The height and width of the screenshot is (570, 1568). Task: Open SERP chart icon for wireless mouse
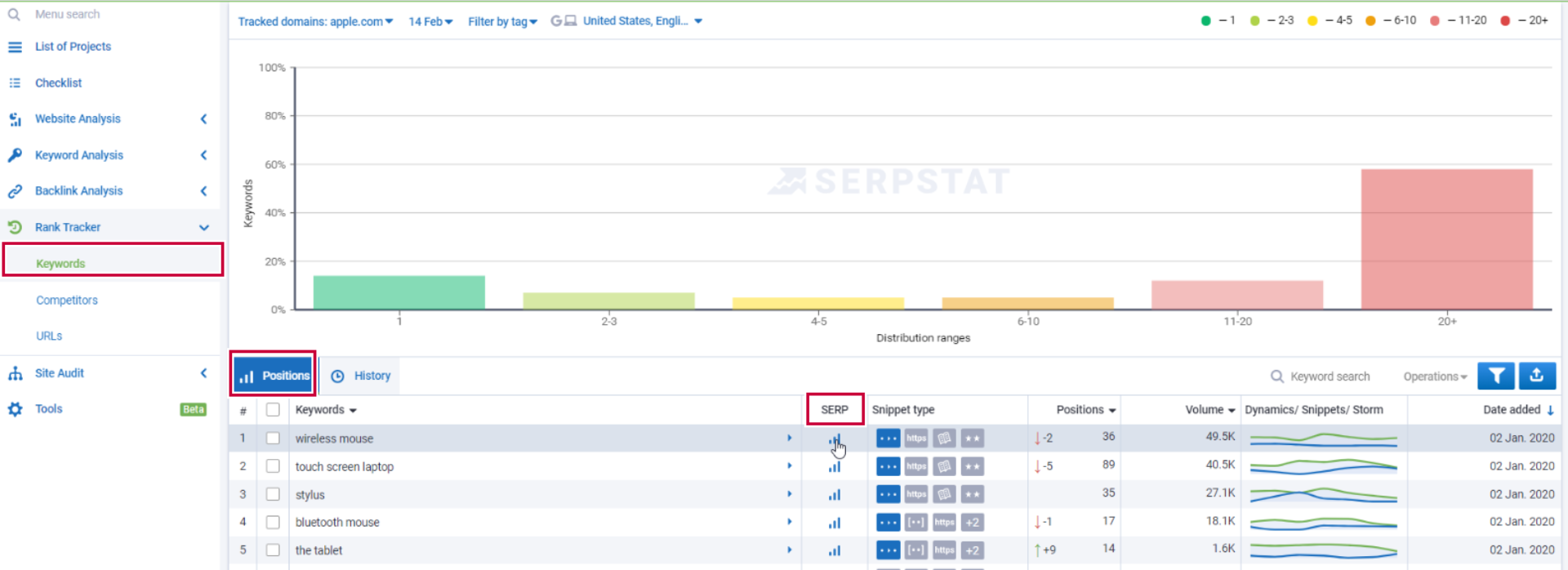pyautogui.click(x=835, y=440)
